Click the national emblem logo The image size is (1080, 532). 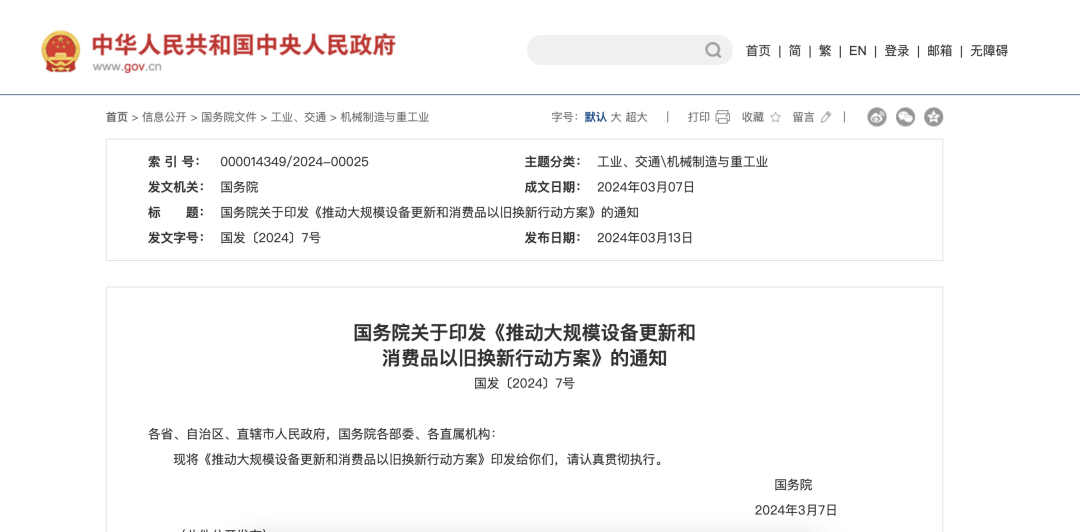60,51
